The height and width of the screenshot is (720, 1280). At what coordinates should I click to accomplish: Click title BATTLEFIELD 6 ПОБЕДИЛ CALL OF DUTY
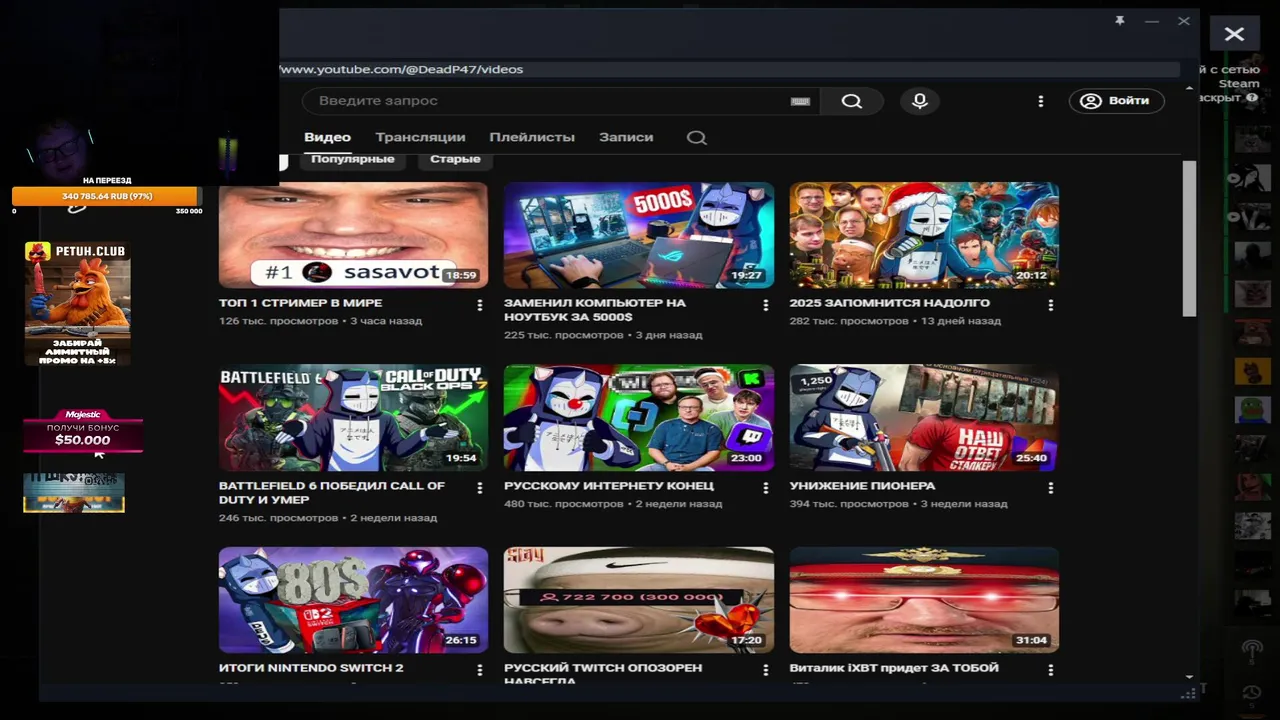click(332, 492)
